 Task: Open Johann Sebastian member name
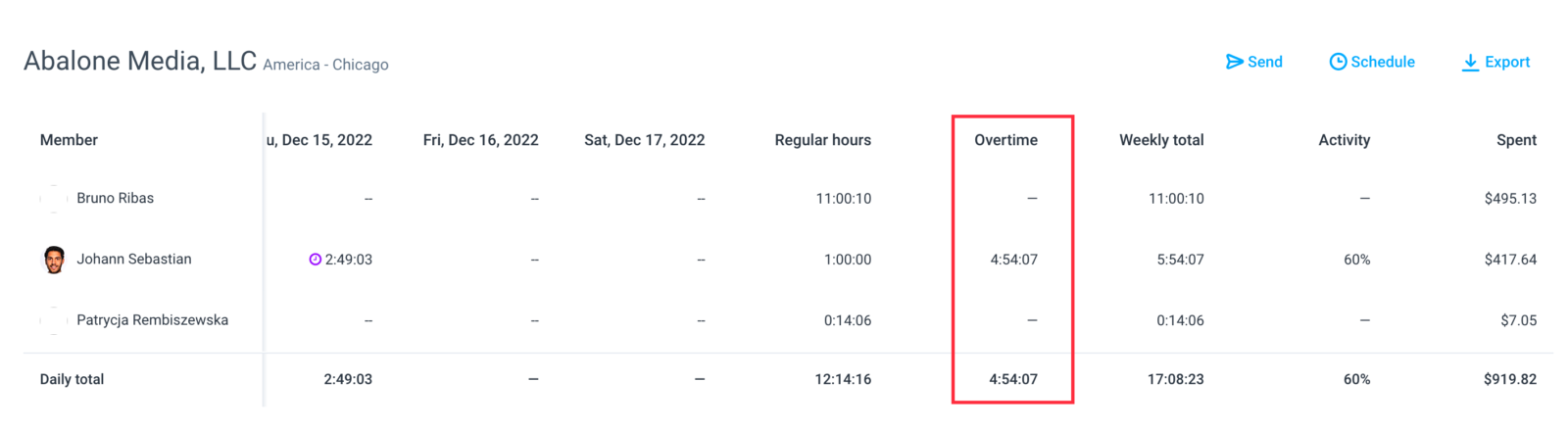[x=134, y=259]
